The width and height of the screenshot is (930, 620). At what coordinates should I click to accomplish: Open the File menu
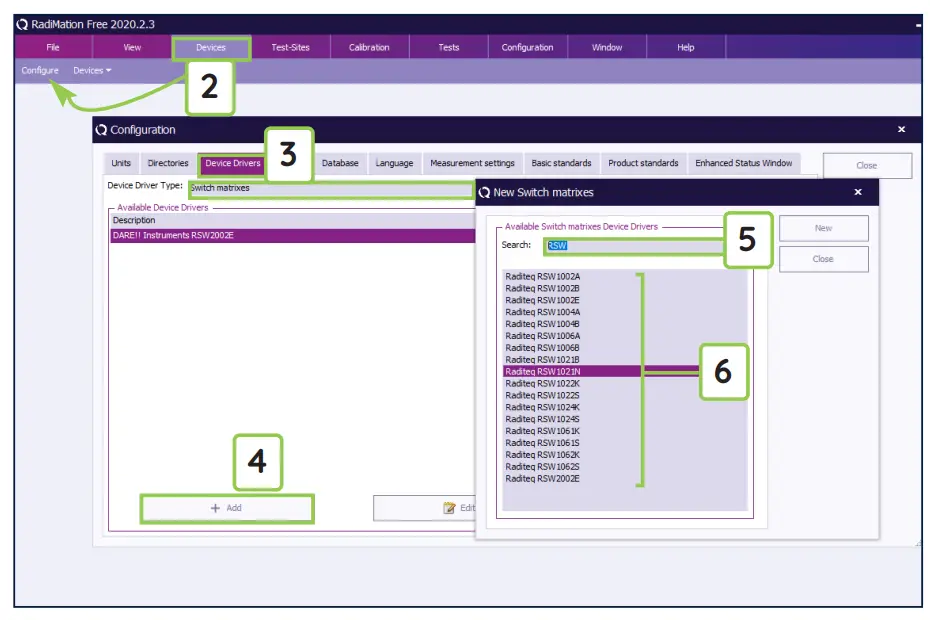(x=53, y=47)
